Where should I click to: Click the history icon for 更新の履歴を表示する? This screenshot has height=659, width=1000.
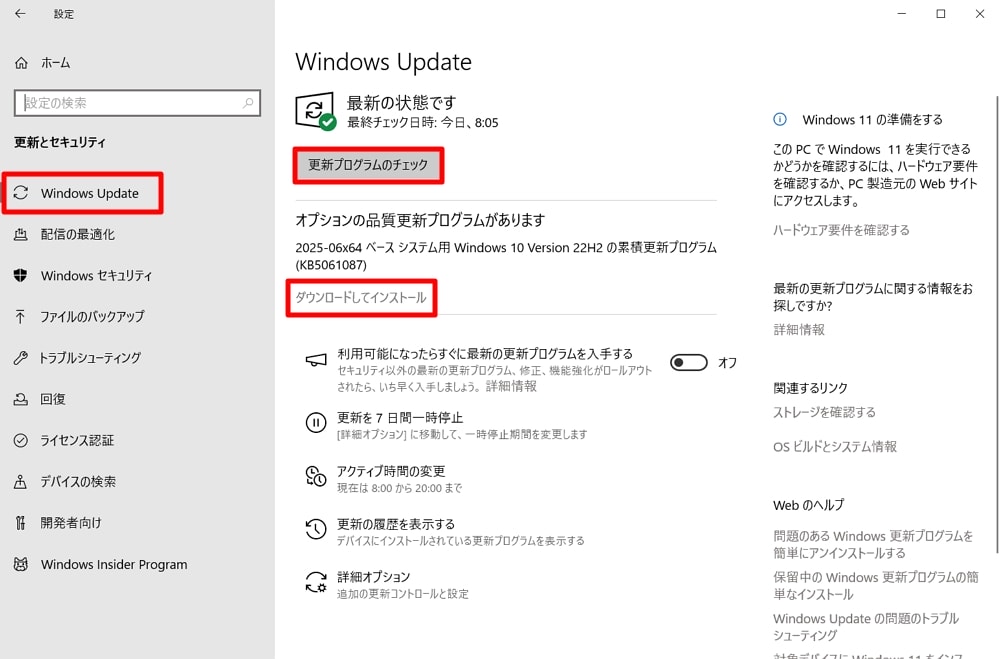[x=316, y=529]
